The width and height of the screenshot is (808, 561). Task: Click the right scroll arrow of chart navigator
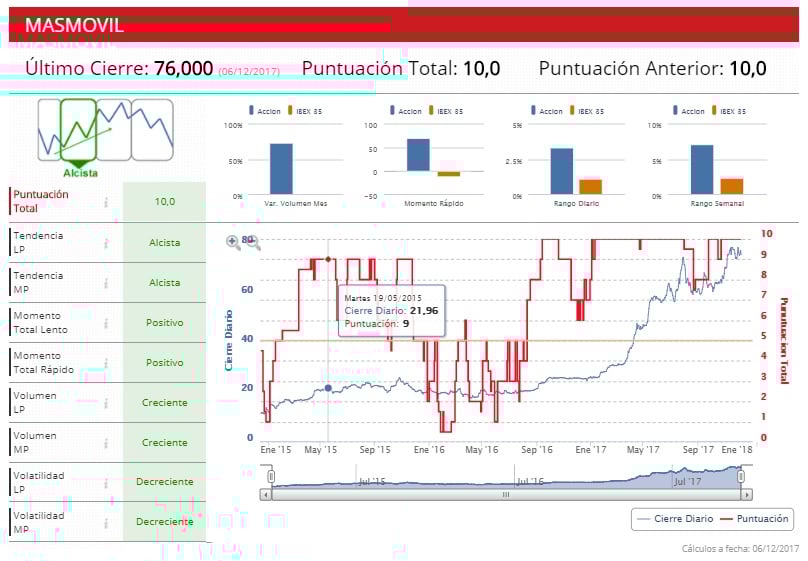point(747,495)
